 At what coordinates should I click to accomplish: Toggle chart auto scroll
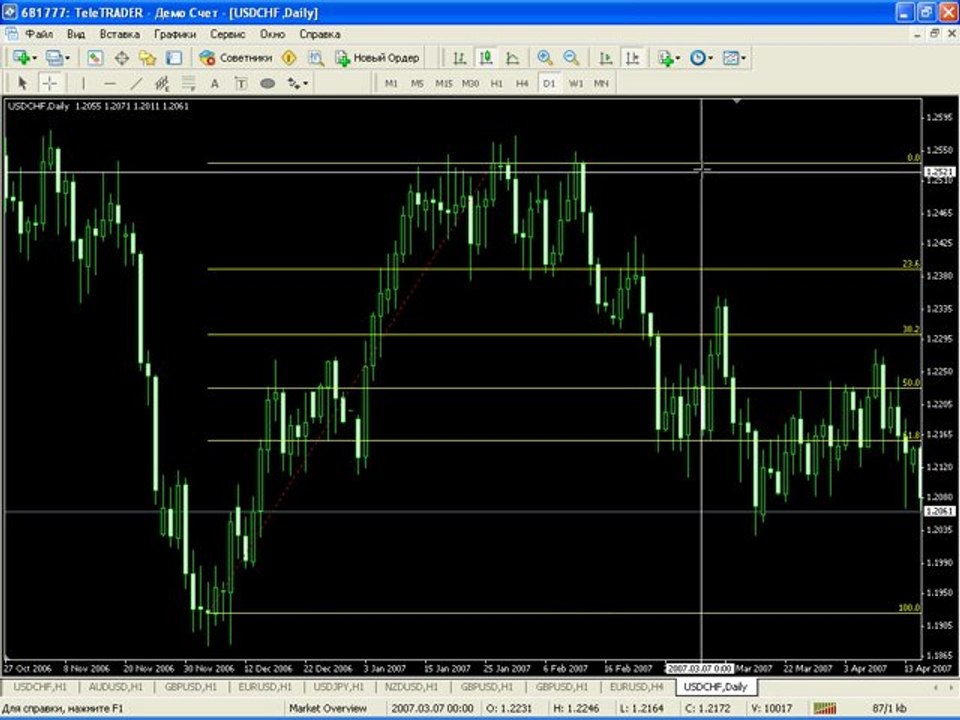coord(606,58)
